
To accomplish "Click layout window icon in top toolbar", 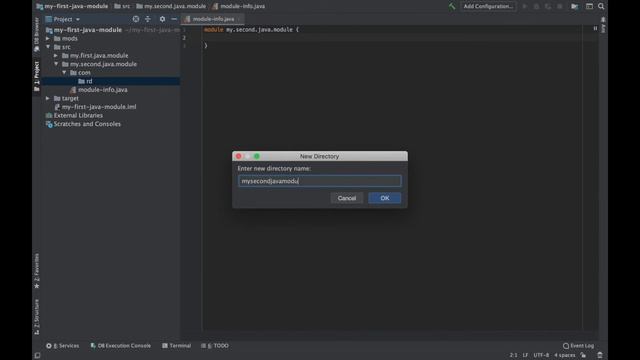I will coord(589,6).
